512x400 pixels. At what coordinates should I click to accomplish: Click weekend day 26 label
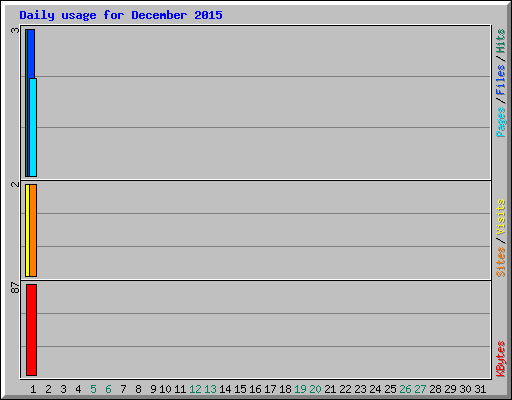click(405, 389)
